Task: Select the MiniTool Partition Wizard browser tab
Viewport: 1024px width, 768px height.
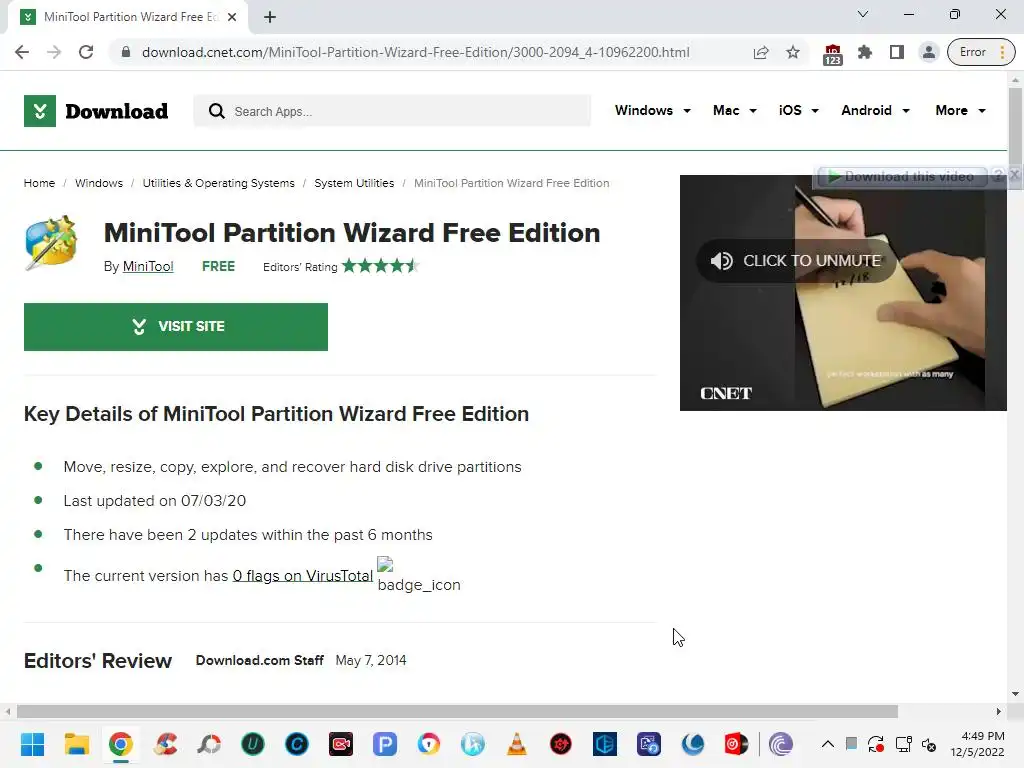Action: coord(127,17)
